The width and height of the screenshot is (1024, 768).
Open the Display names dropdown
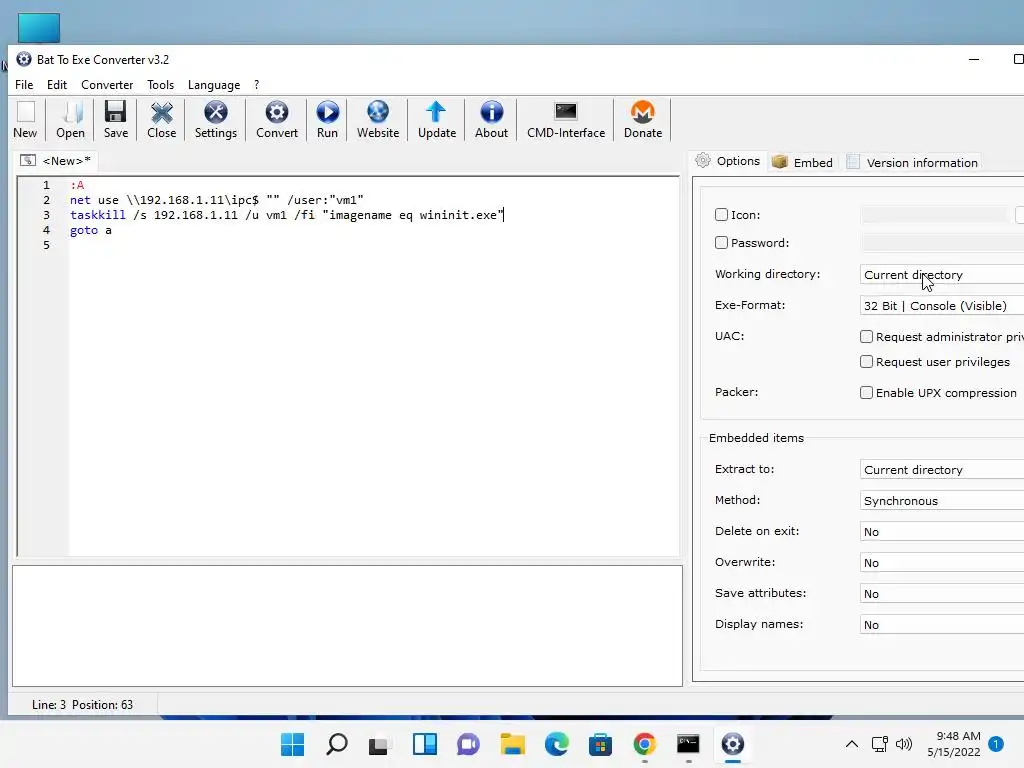click(942, 625)
